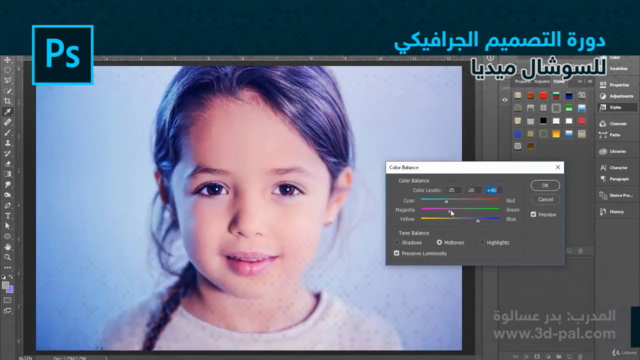Click the third Color Levels field
The image size is (640, 360).
[494, 190]
